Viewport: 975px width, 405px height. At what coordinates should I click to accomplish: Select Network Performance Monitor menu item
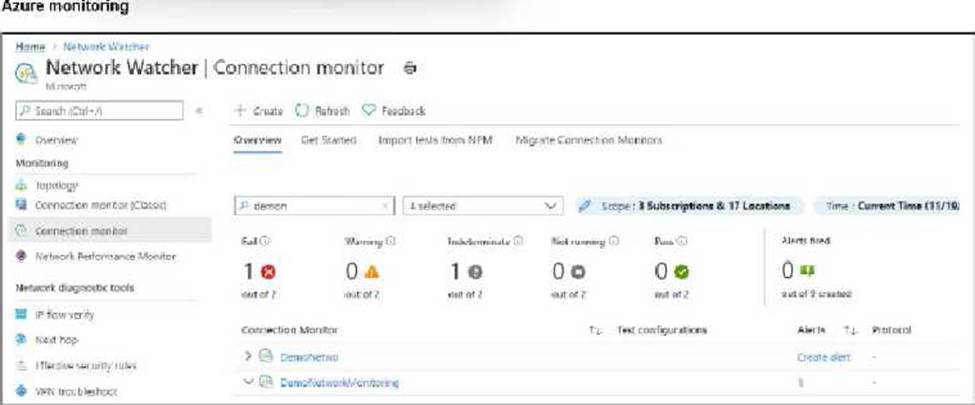click(106, 256)
